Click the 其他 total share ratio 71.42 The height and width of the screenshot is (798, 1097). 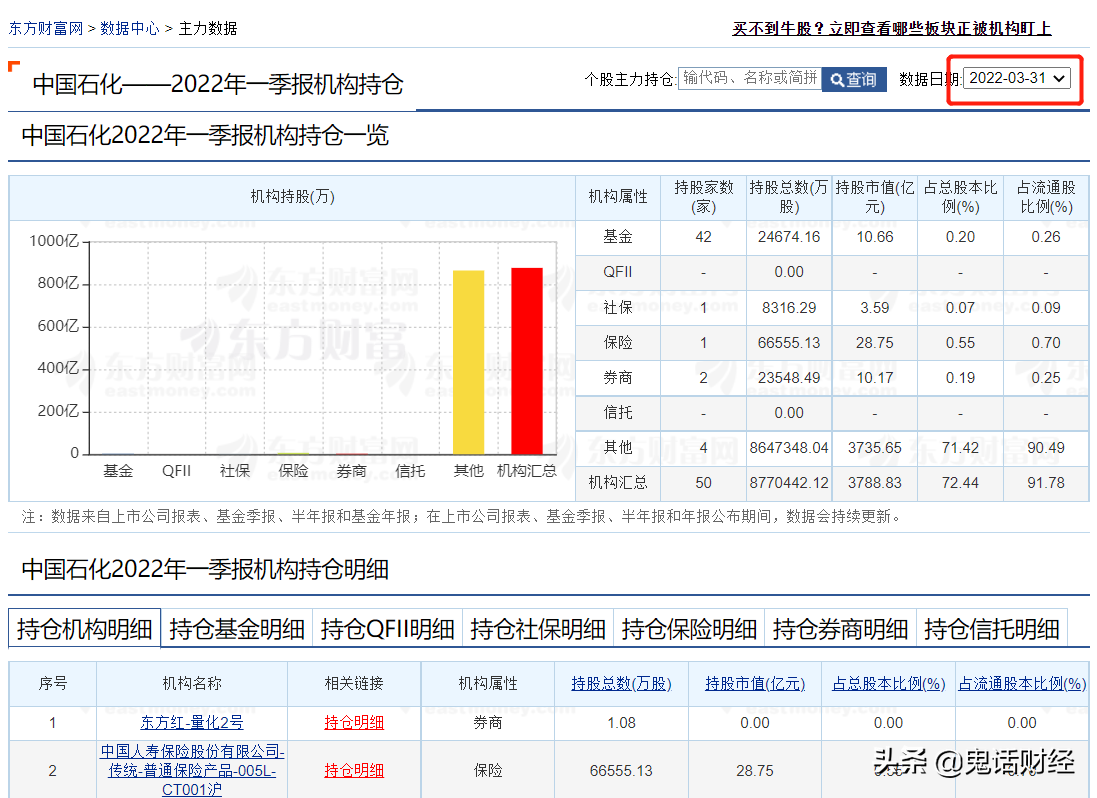tap(960, 448)
